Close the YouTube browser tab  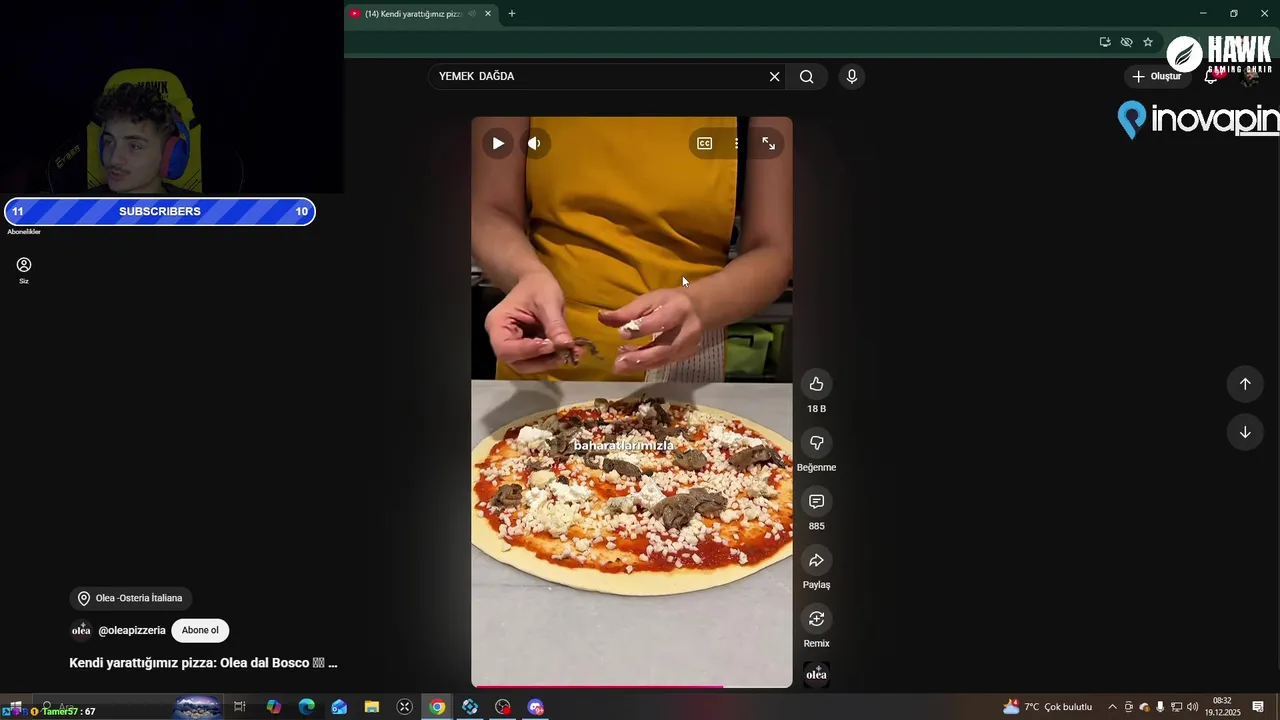(x=488, y=14)
